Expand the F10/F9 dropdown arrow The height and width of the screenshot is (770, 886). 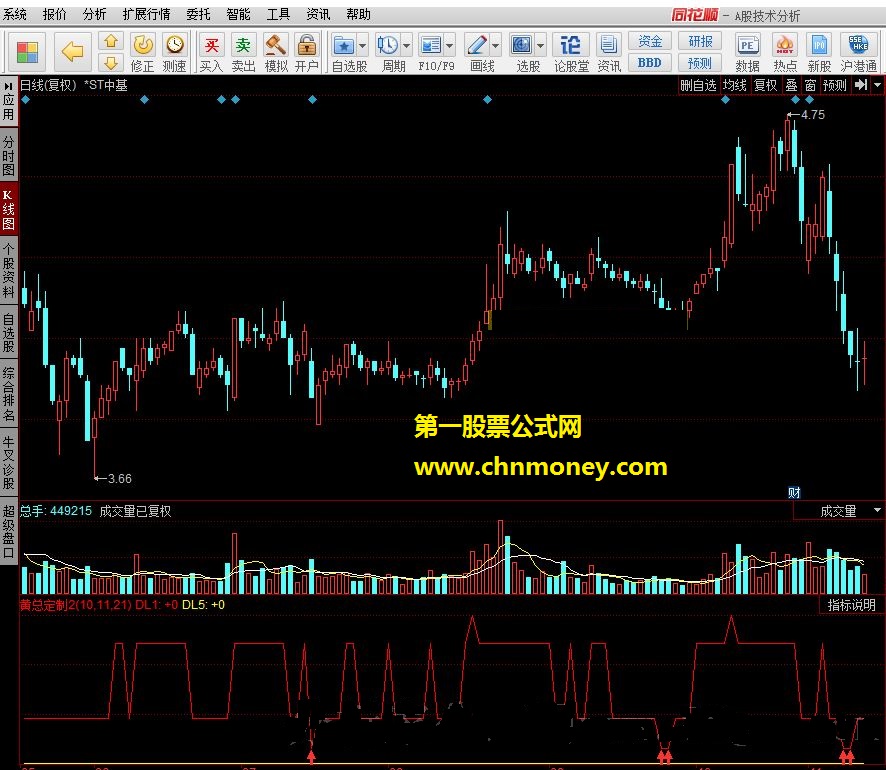[450, 45]
